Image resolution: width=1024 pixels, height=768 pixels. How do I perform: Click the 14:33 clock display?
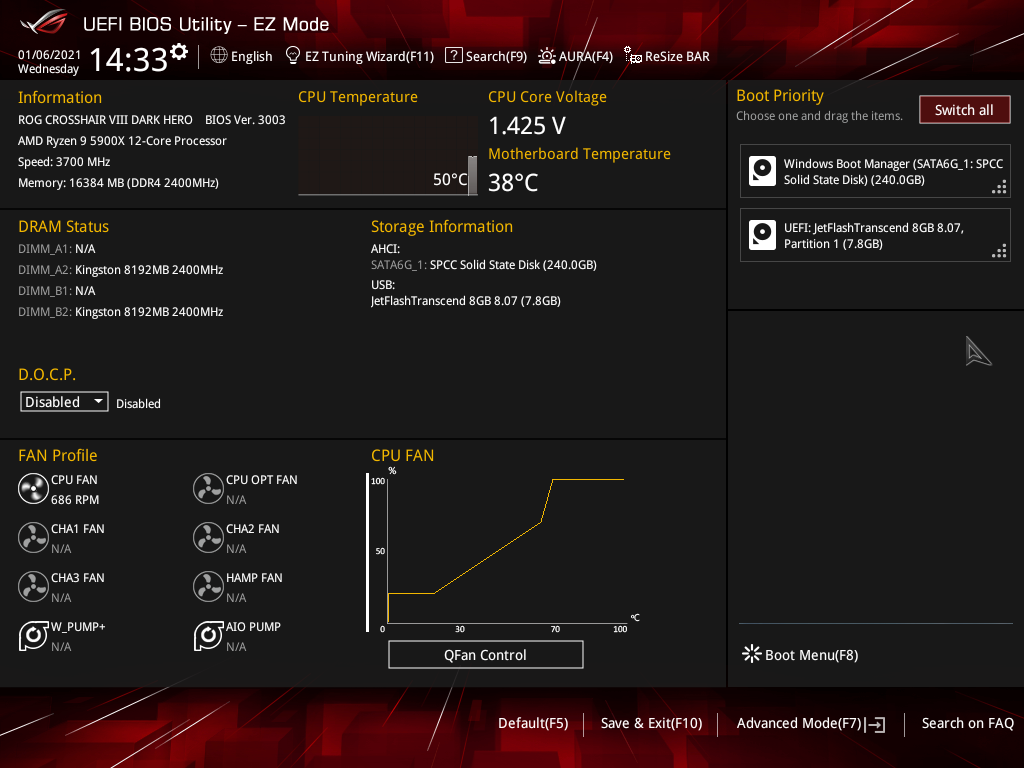coord(129,59)
